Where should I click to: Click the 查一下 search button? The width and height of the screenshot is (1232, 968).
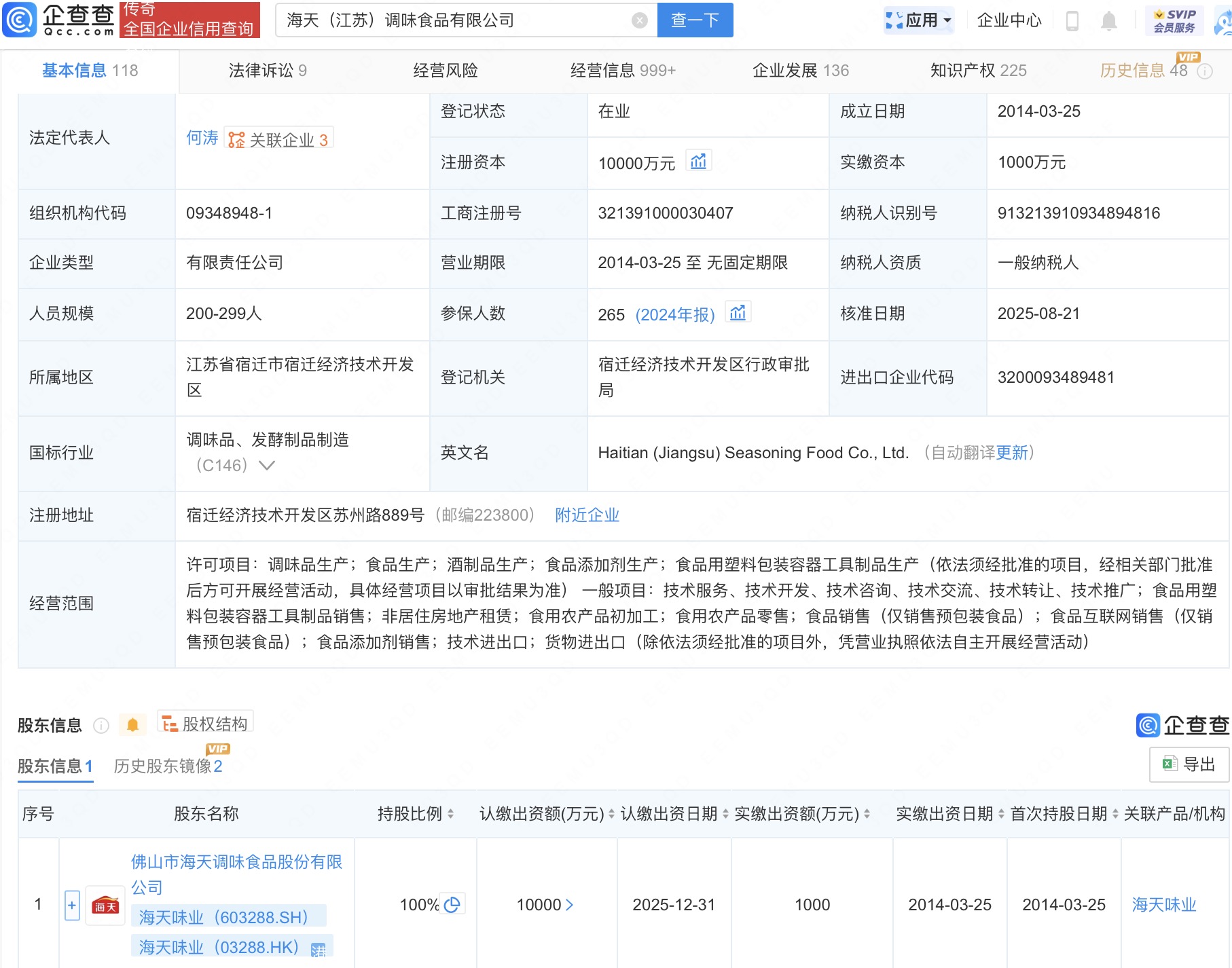point(695,20)
